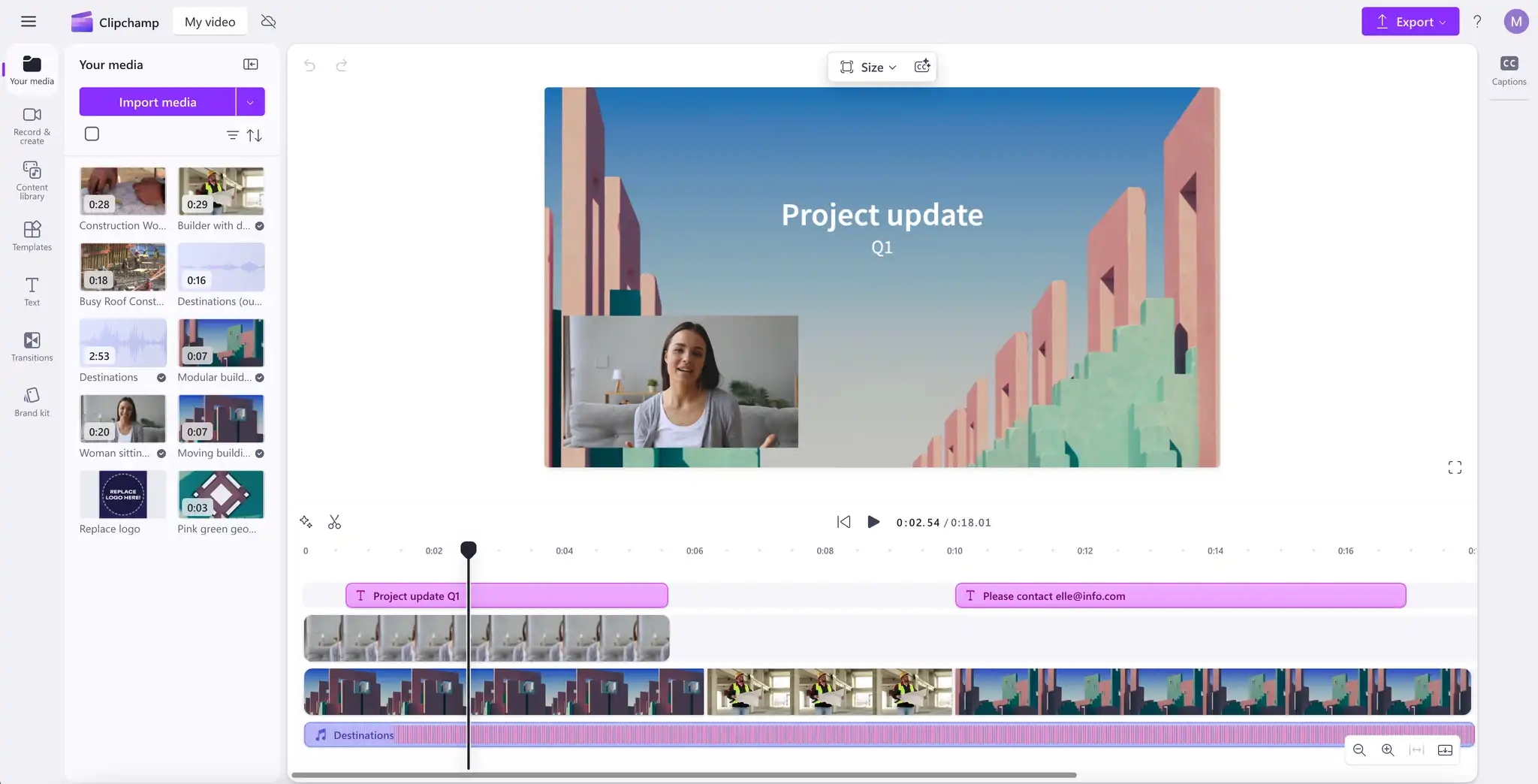Select the modular buildings clip at timeline end
The image size is (1538, 784).
click(1213, 692)
